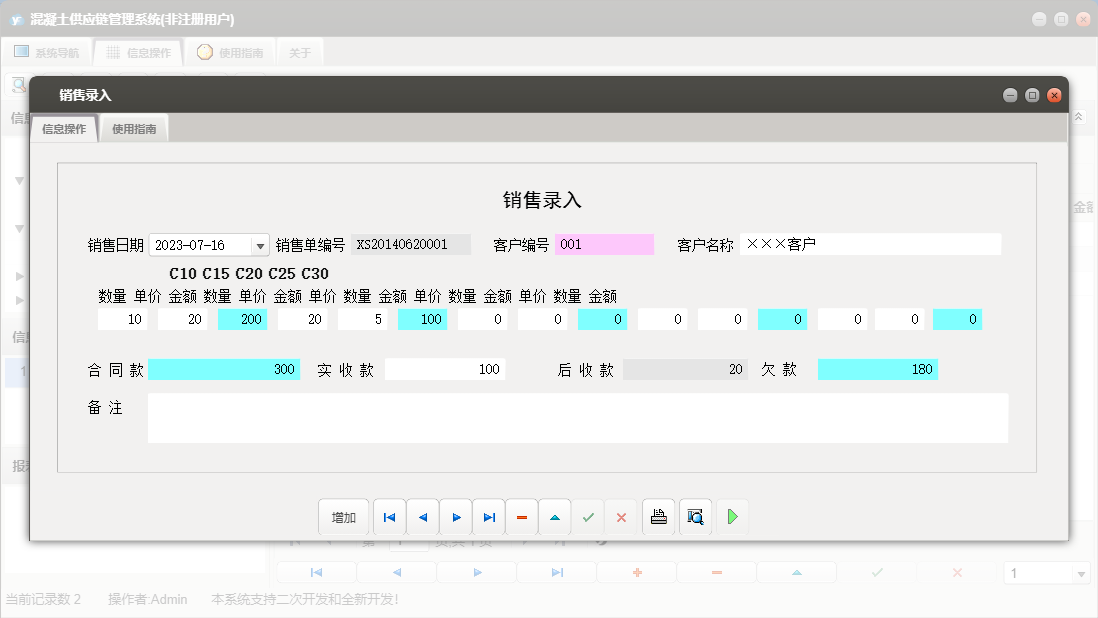The width and height of the screenshot is (1098, 618).
Task: Go to the previous record arrow icon
Action: click(x=423, y=517)
